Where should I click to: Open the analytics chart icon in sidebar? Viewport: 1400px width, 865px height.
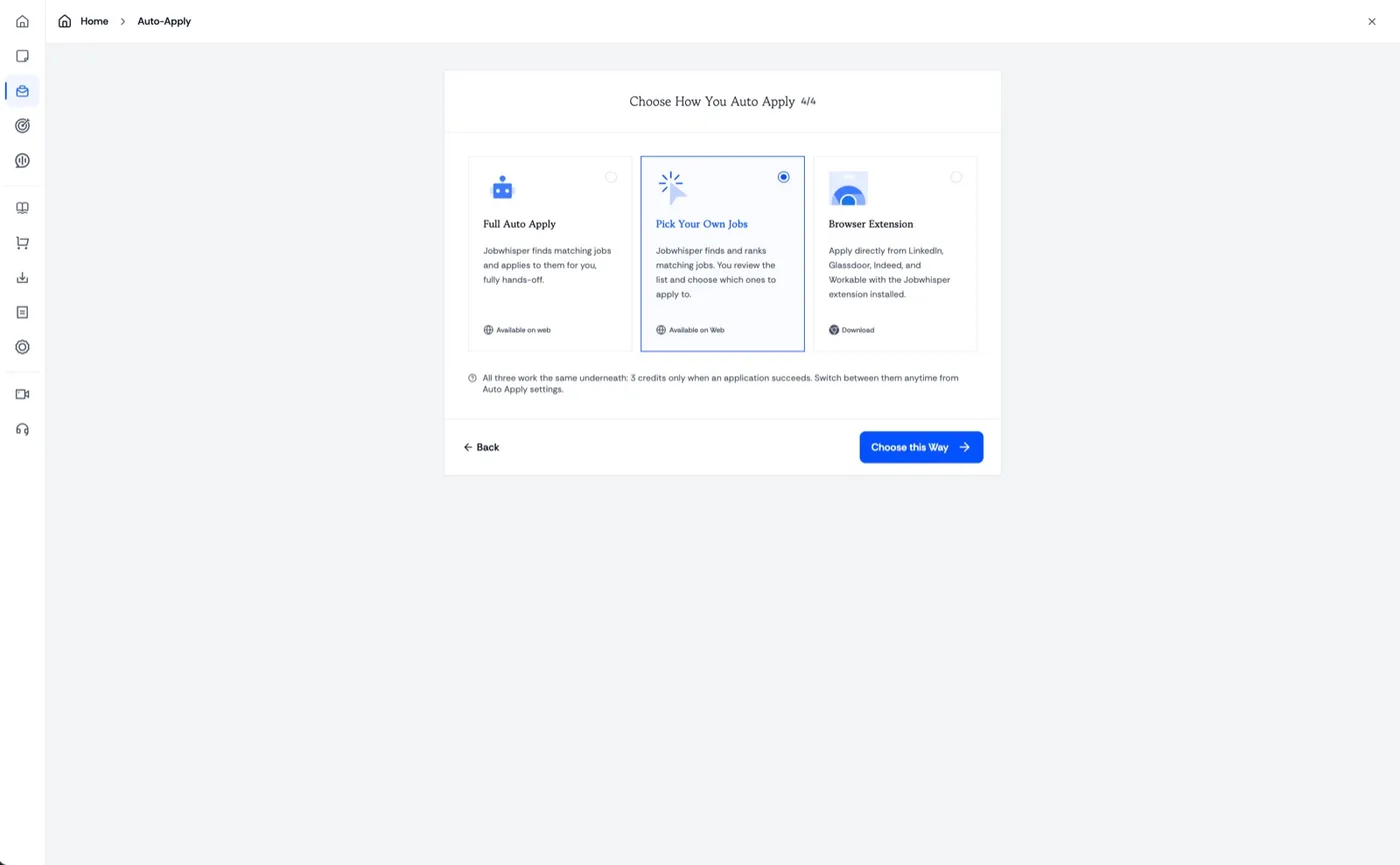[22, 161]
